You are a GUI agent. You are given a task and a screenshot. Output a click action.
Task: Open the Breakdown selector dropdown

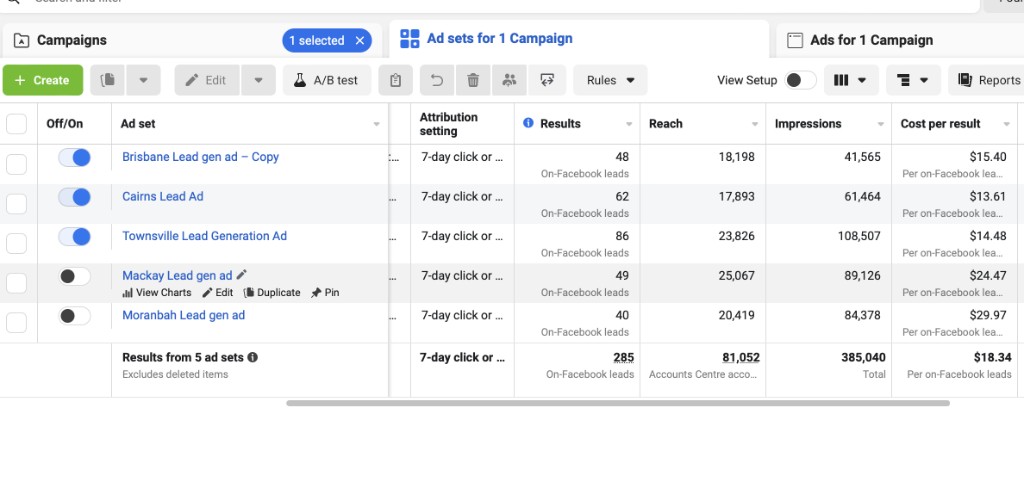(x=913, y=80)
